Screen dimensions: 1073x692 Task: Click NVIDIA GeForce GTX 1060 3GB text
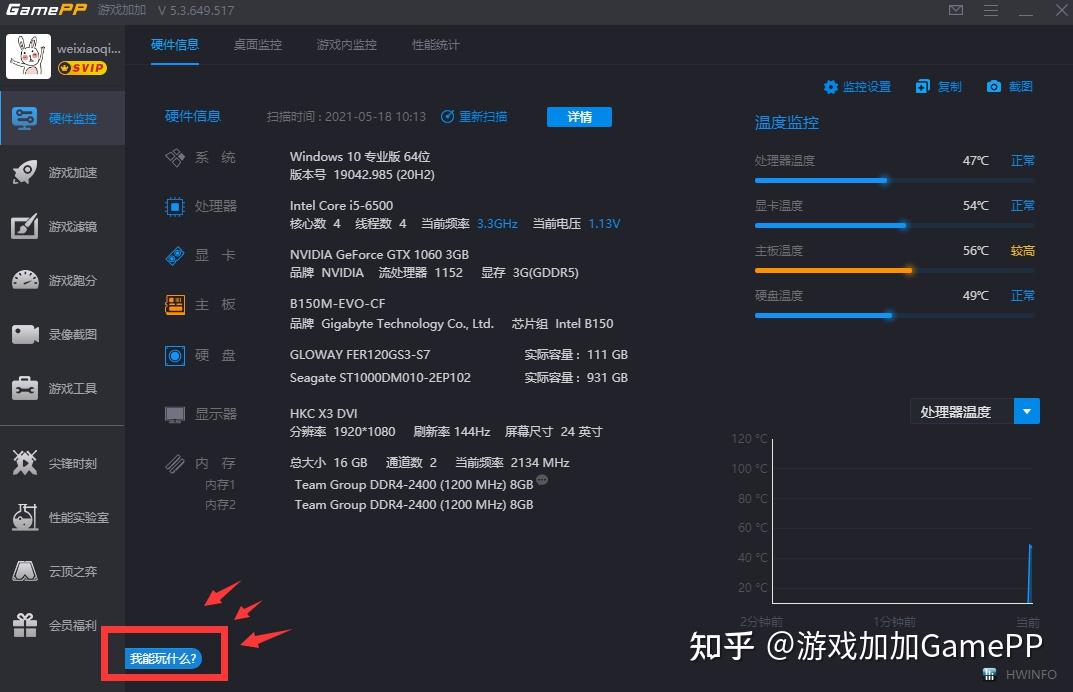379,255
